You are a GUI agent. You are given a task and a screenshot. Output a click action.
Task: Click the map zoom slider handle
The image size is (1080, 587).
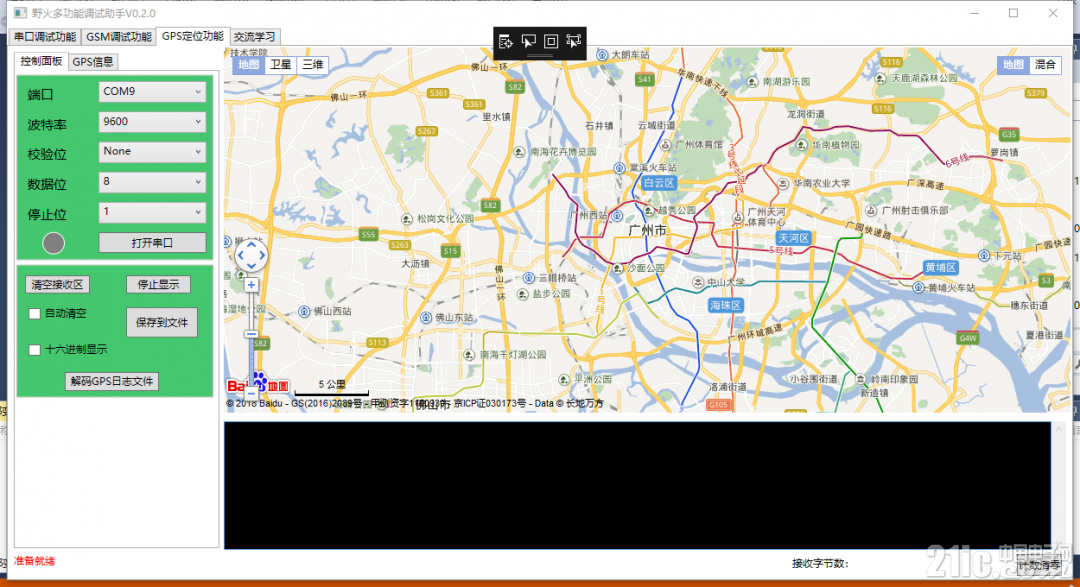[251, 334]
